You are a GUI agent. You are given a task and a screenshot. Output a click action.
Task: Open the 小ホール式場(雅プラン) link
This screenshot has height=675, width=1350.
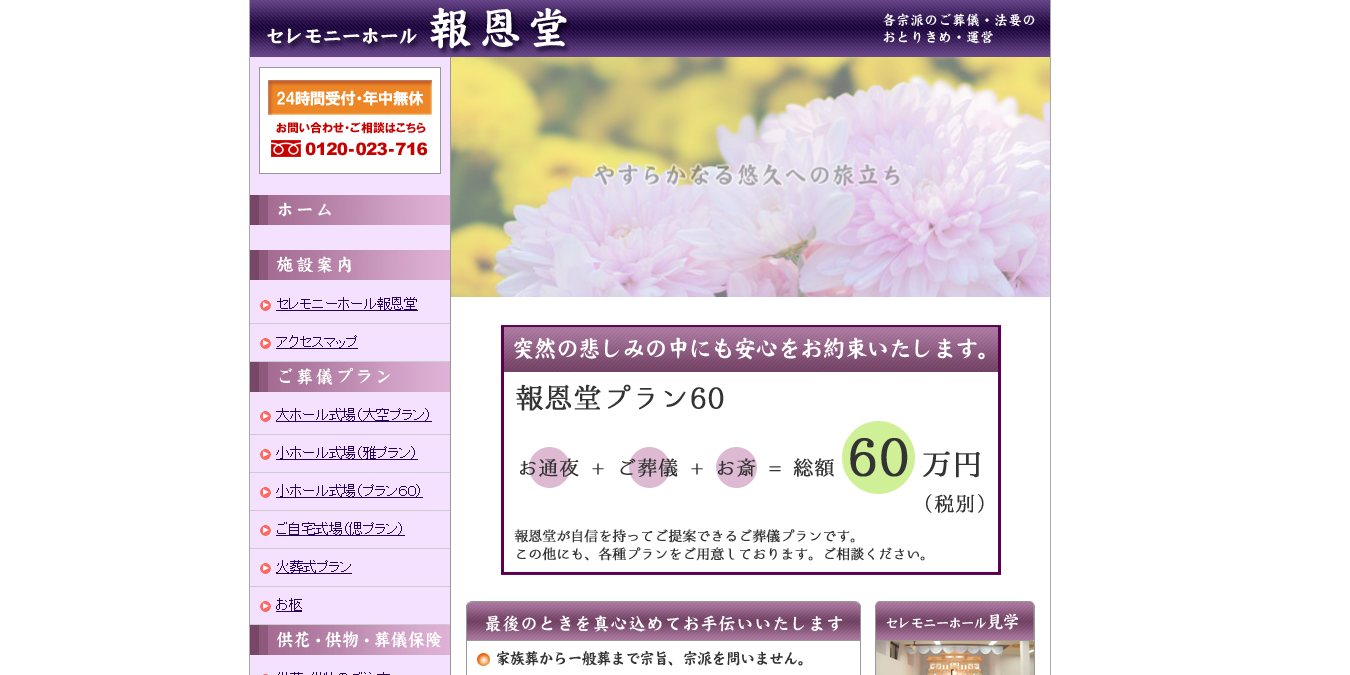[347, 453]
